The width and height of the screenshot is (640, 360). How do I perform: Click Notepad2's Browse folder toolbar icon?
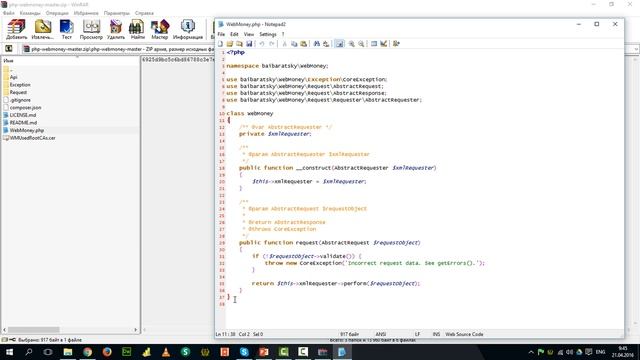(239, 44)
